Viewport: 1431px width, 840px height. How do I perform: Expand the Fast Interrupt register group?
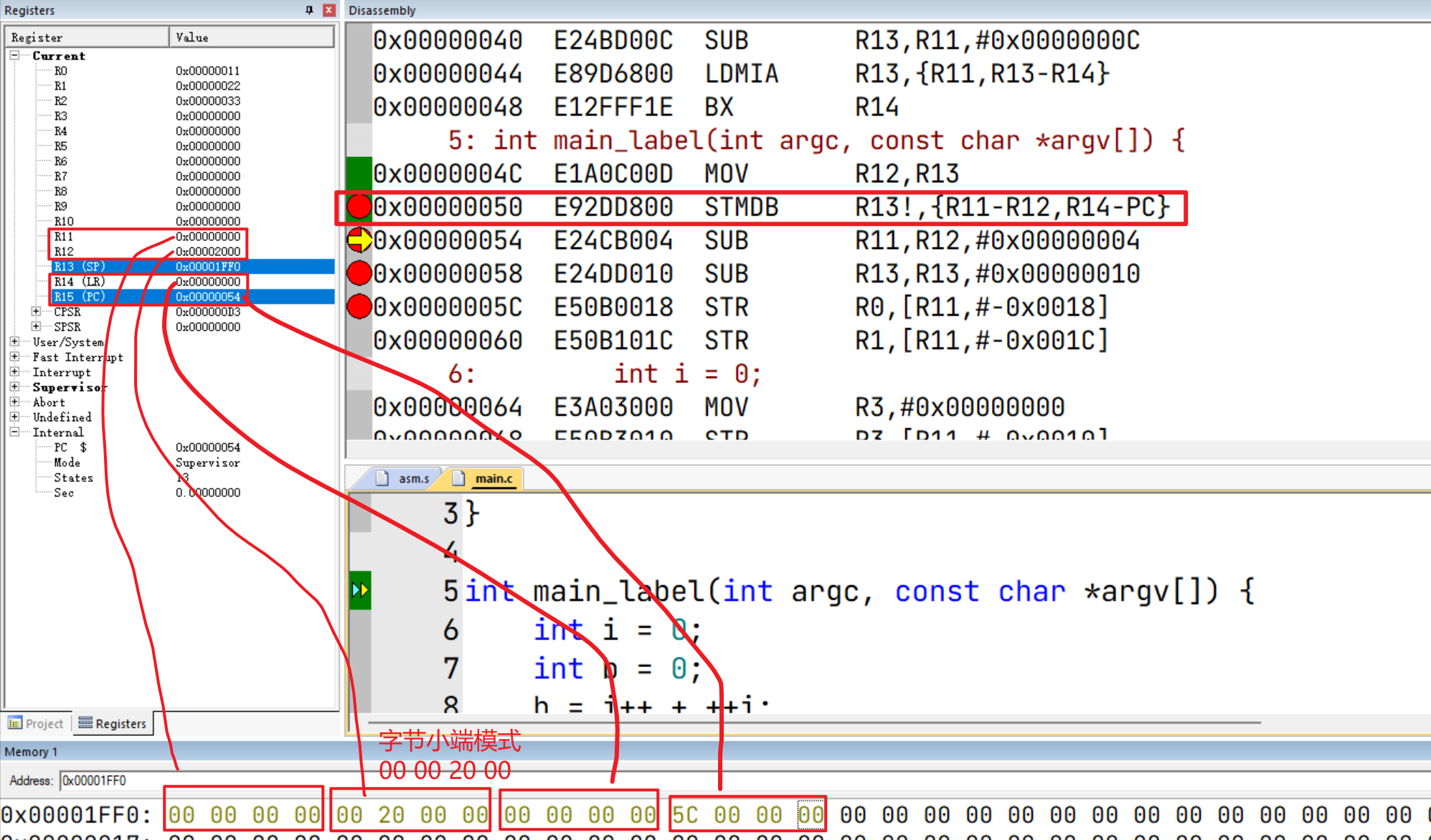click(14, 357)
